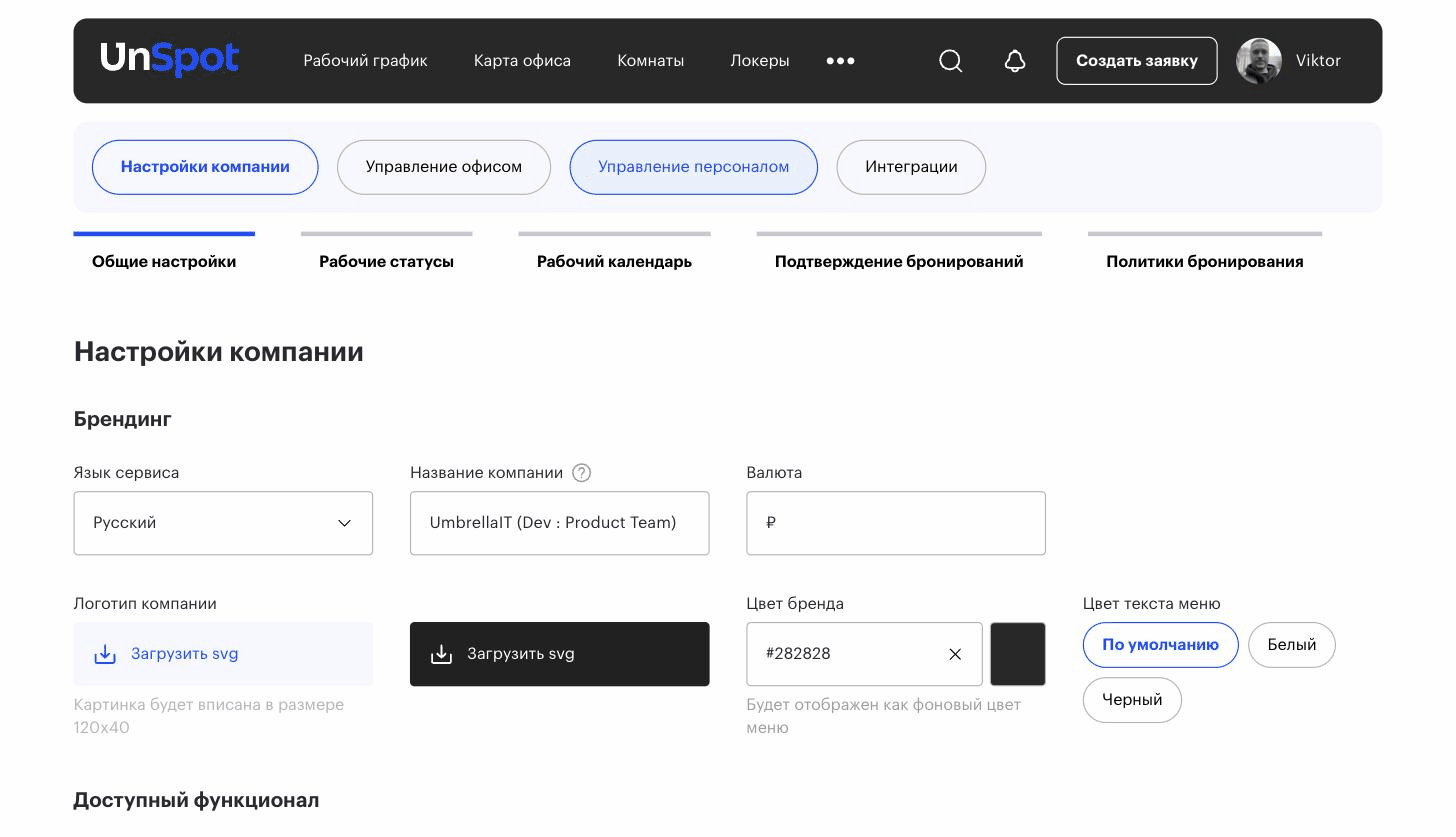Open search with the magnifier icon
1456x837 pixels.
pos(950,61)
